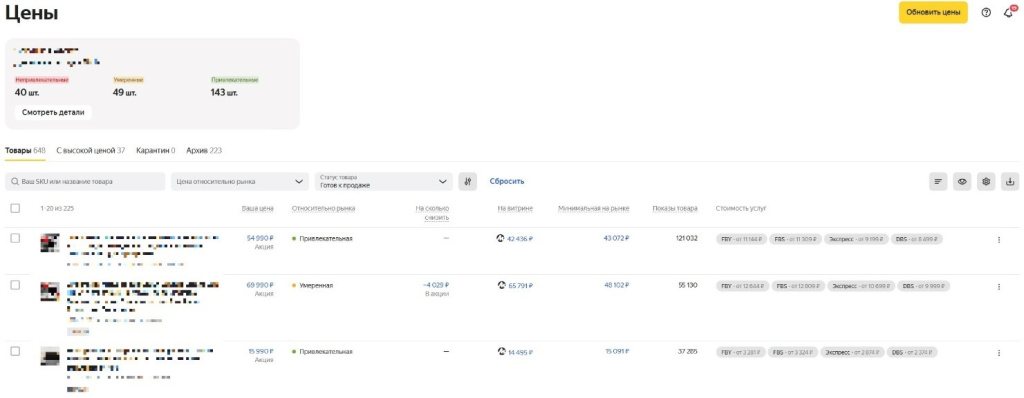Click showcase price 42 436 ₽
Screen dimensions: 1024x398
tap(520, 239)
